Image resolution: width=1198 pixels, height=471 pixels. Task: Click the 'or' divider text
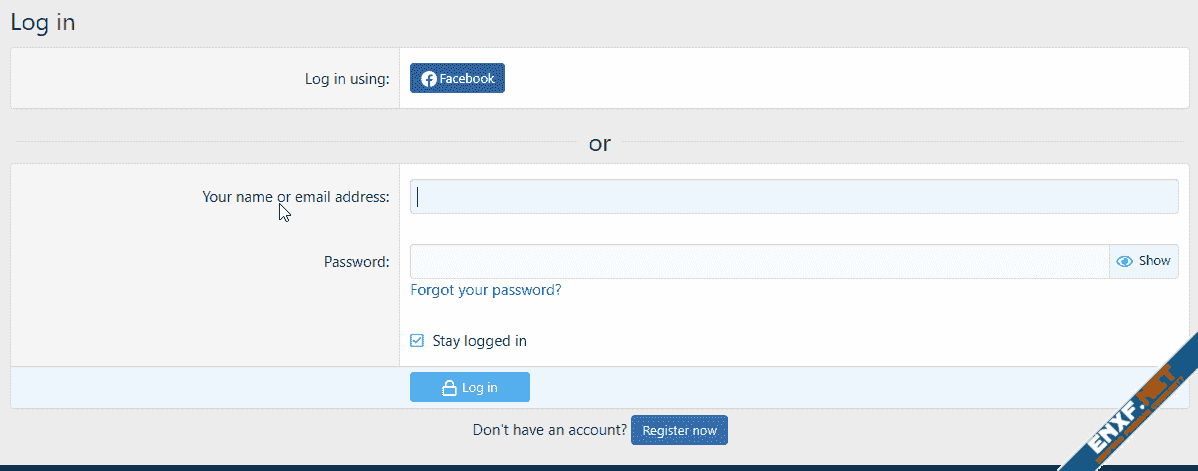coord(599,143)
